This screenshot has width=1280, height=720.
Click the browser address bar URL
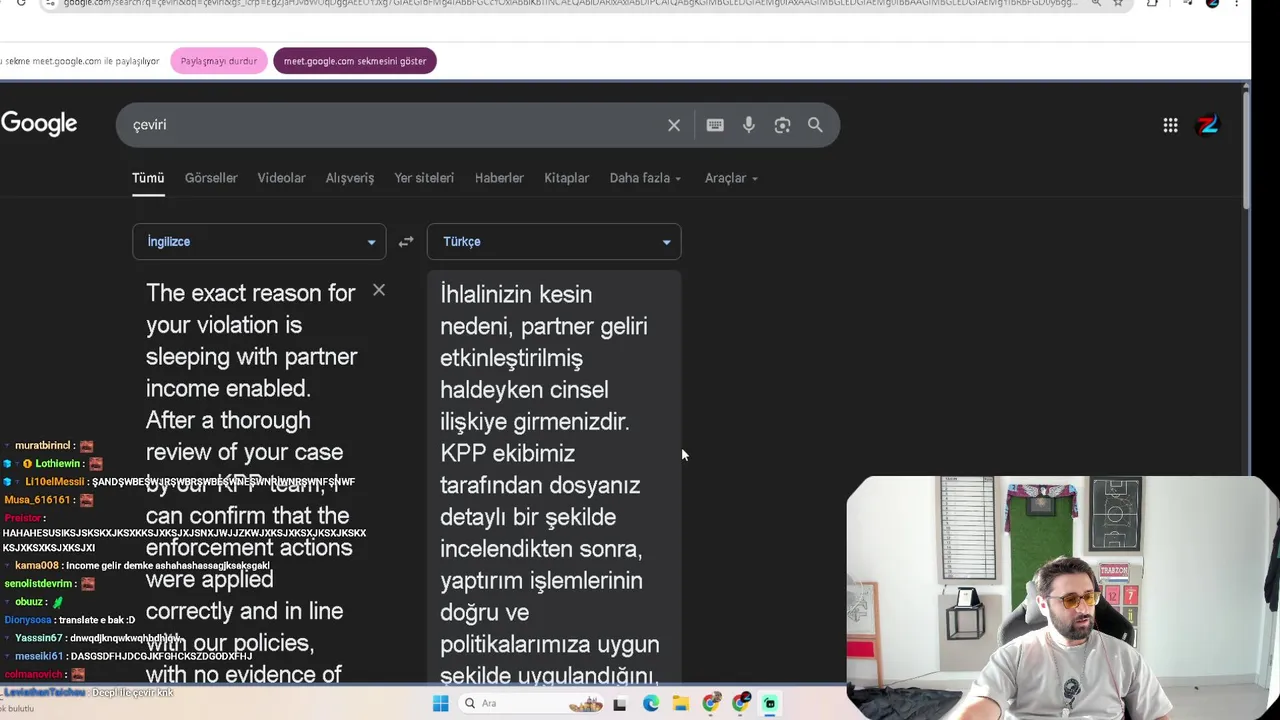point(570,3)
